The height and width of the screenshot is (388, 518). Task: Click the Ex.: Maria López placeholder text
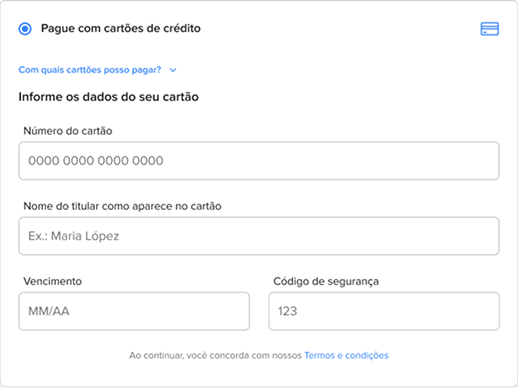pos(74,236)
